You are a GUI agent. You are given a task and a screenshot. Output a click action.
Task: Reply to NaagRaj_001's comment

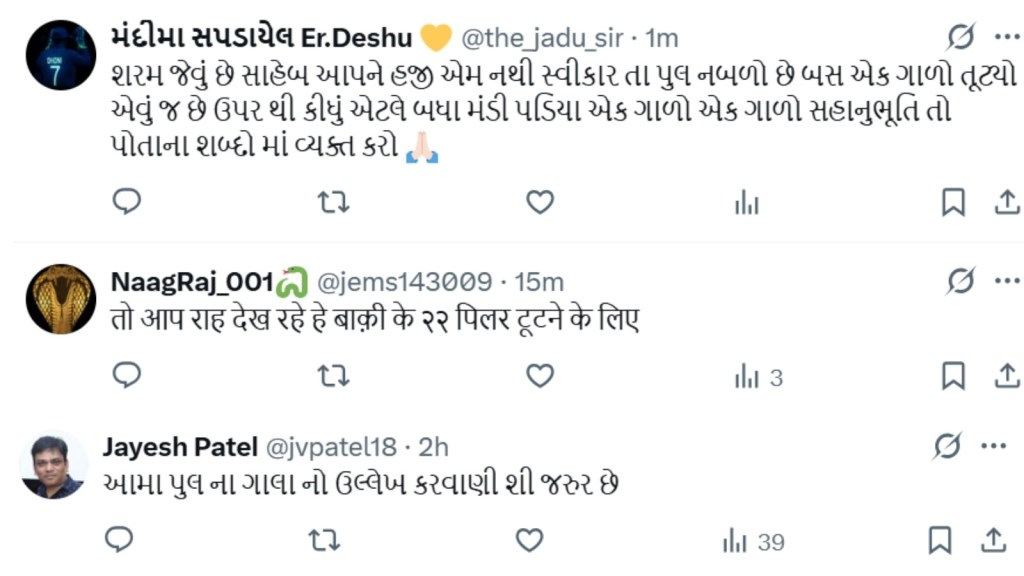(126, 377)
